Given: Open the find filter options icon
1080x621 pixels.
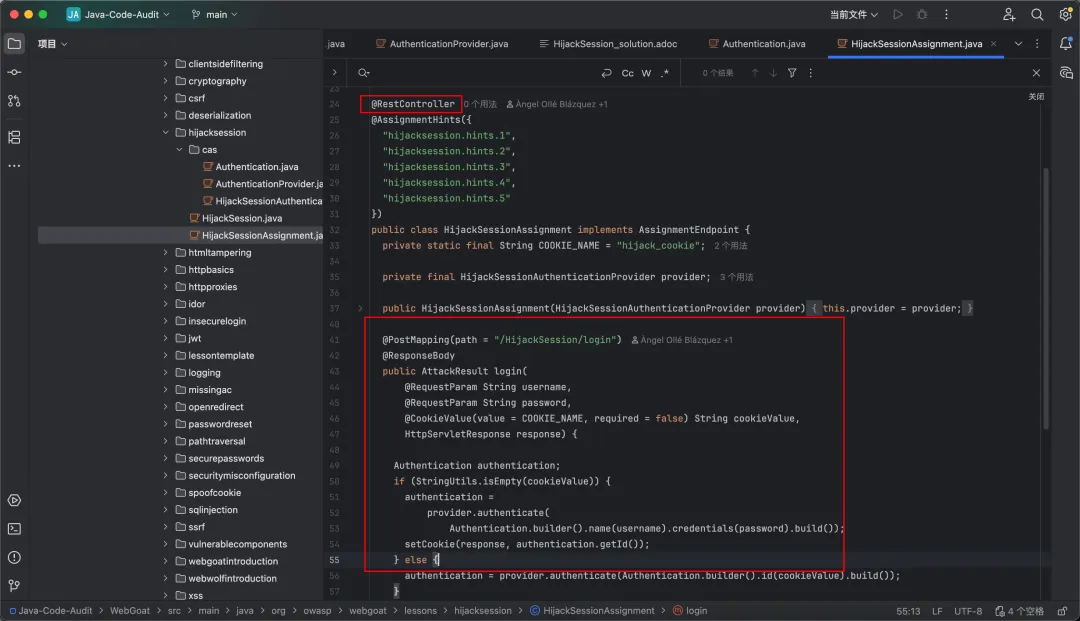Looking at the screenshot, I should click(792, 73).
